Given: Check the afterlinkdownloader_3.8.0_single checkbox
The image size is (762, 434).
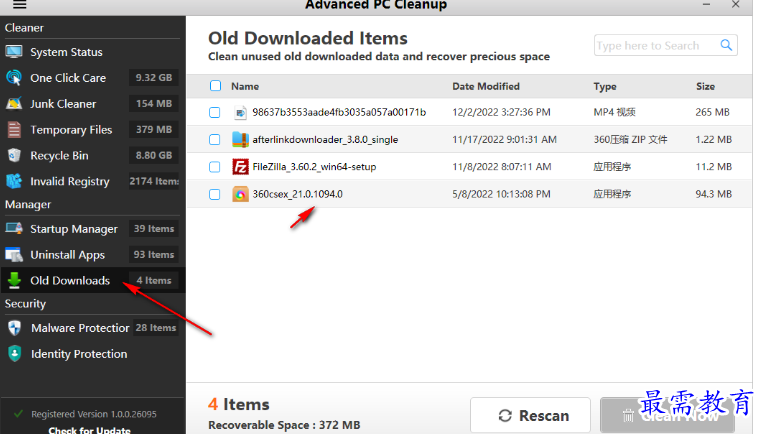Looking at the screenshot, I should click(214, 139).
